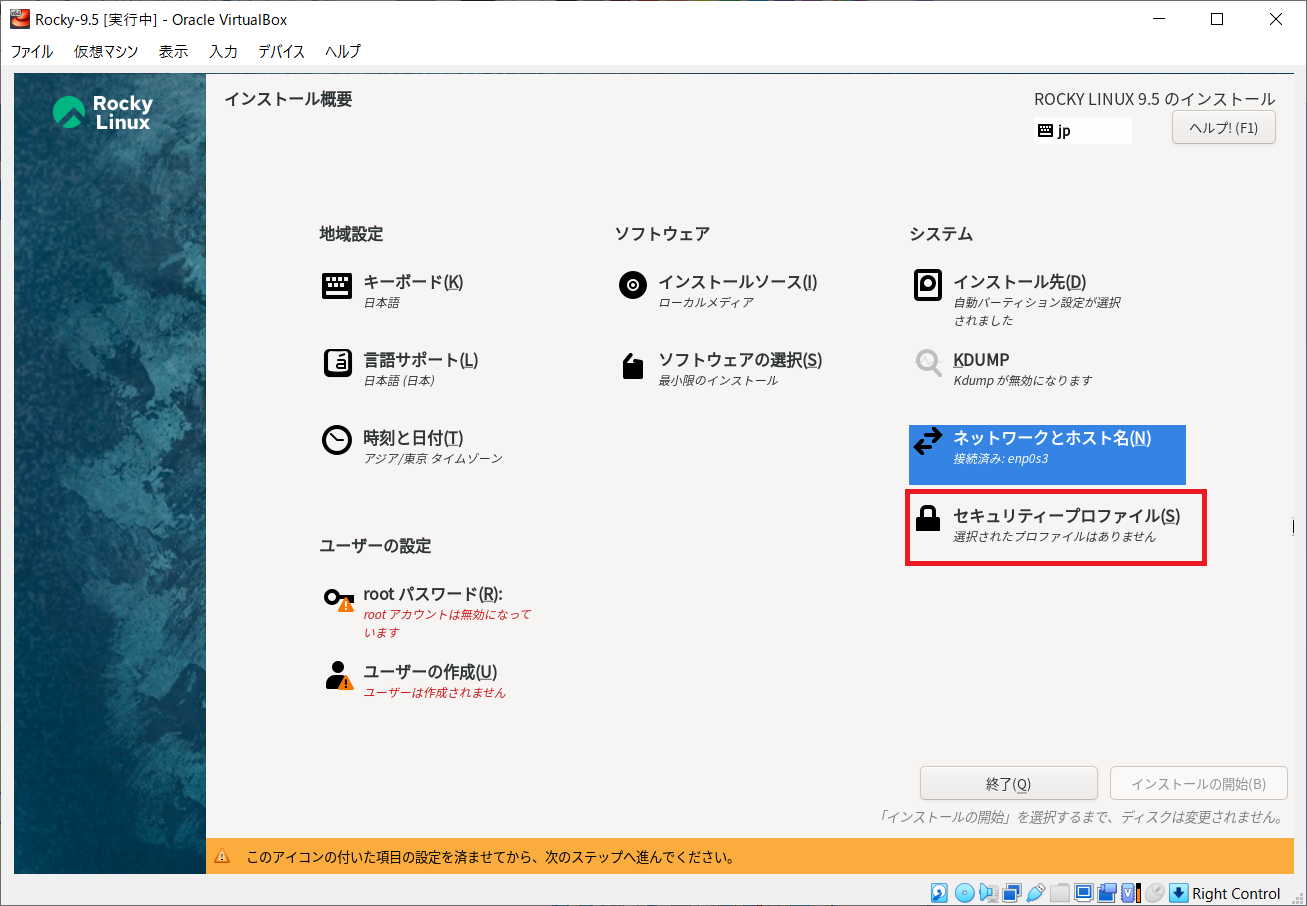The width and height of the screenshot is (1307, 906).
Task: Open the 仮想マシン menu
Action: click(x=106, y=51)
